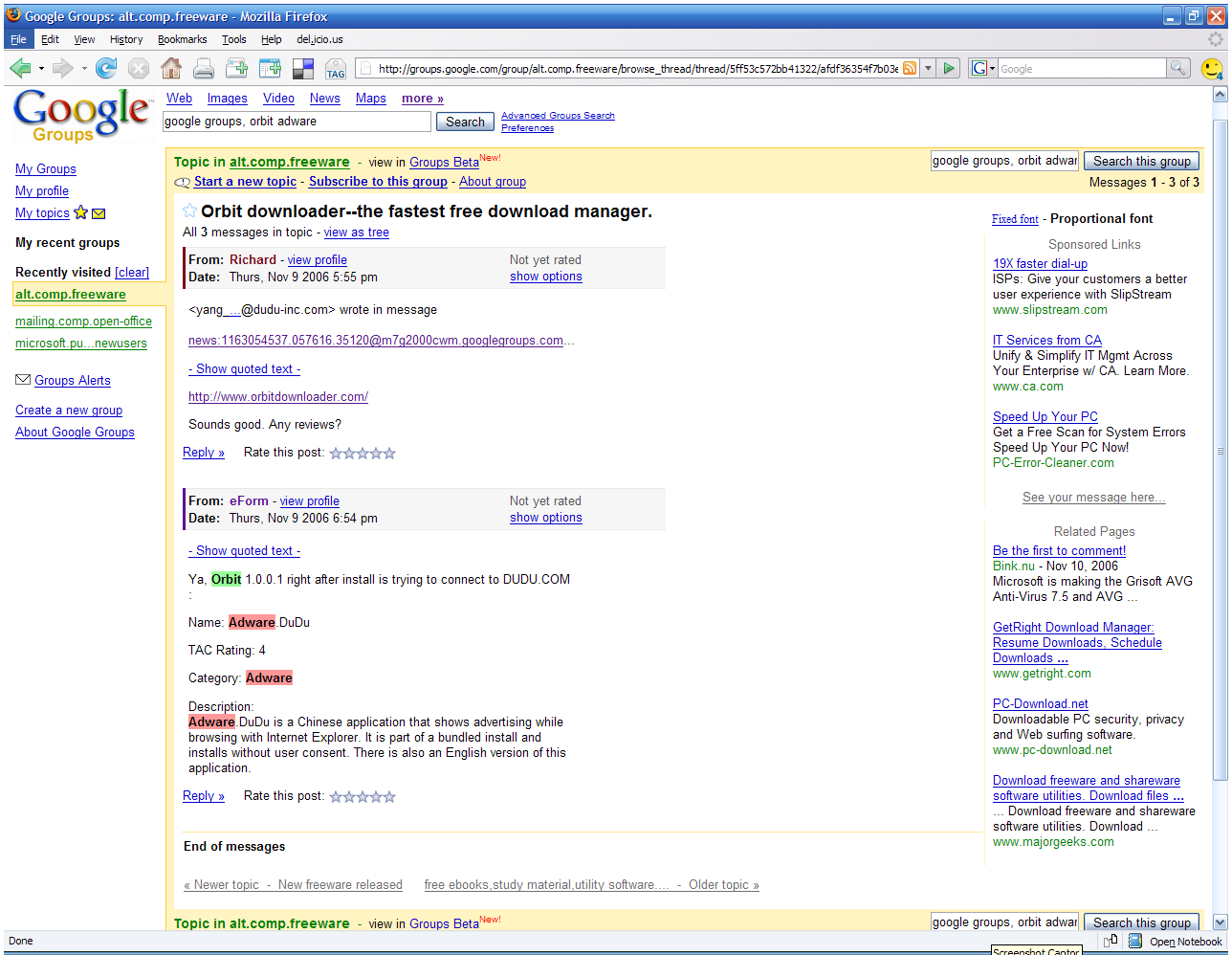The image size is (1232, 955).
Task: Click the magnifier search icon
Action: (1178, 68)
